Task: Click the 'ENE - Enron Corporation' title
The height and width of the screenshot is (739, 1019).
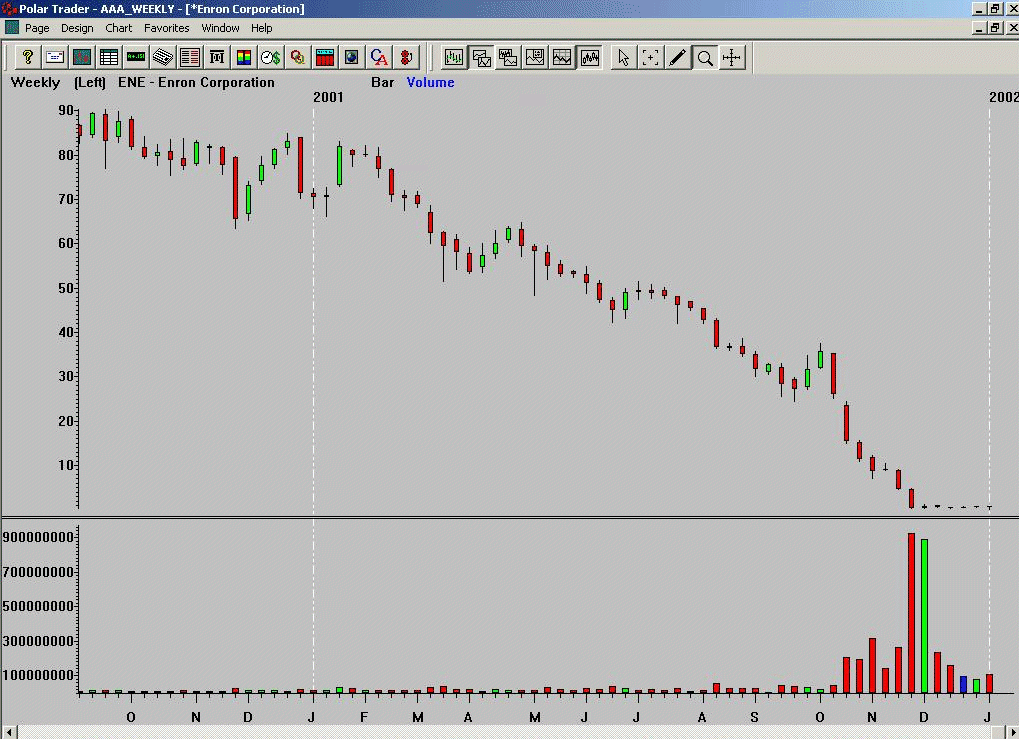Action: click(196, 83)
